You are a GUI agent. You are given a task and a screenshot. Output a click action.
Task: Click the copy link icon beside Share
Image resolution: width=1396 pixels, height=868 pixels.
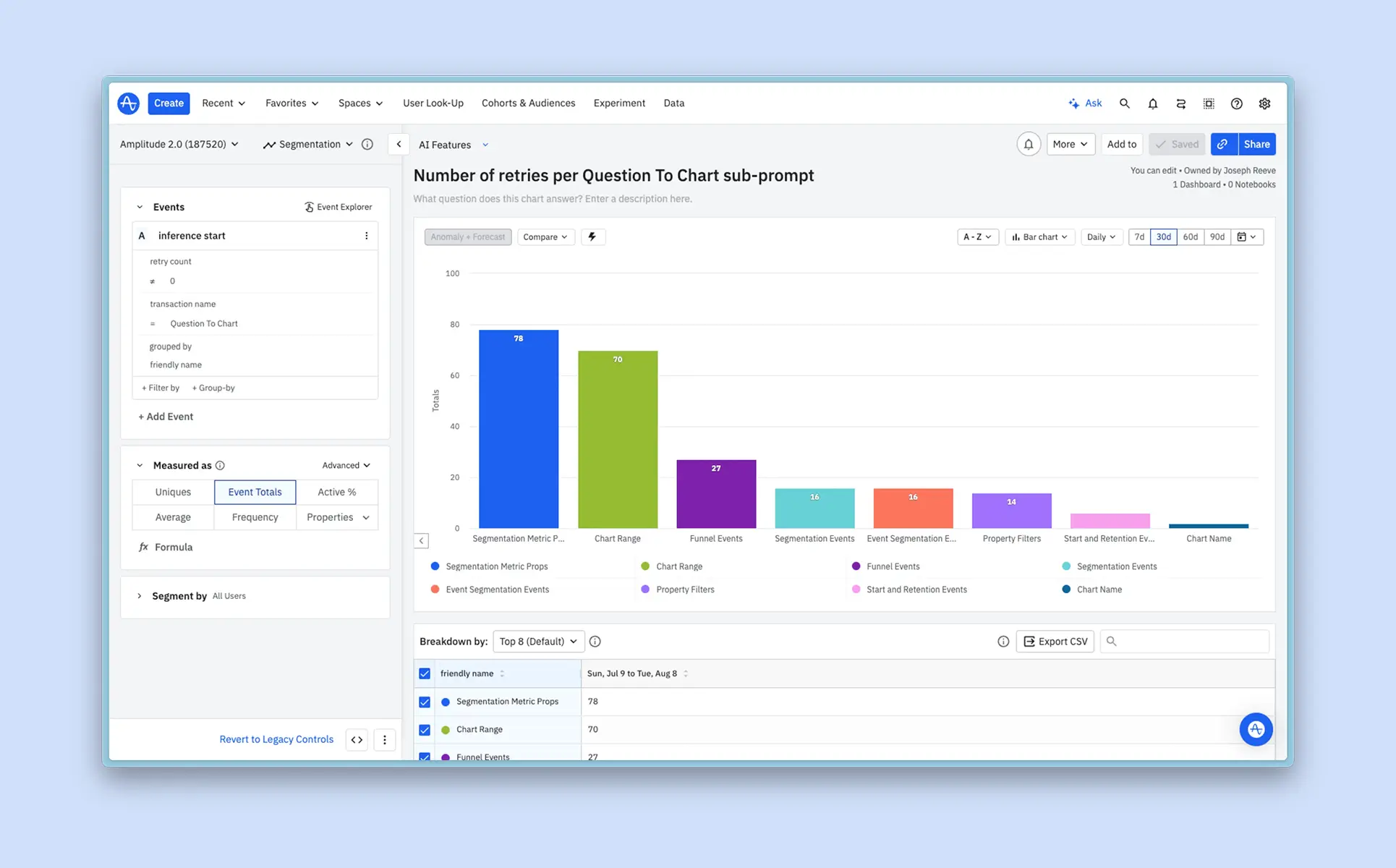1223,144
